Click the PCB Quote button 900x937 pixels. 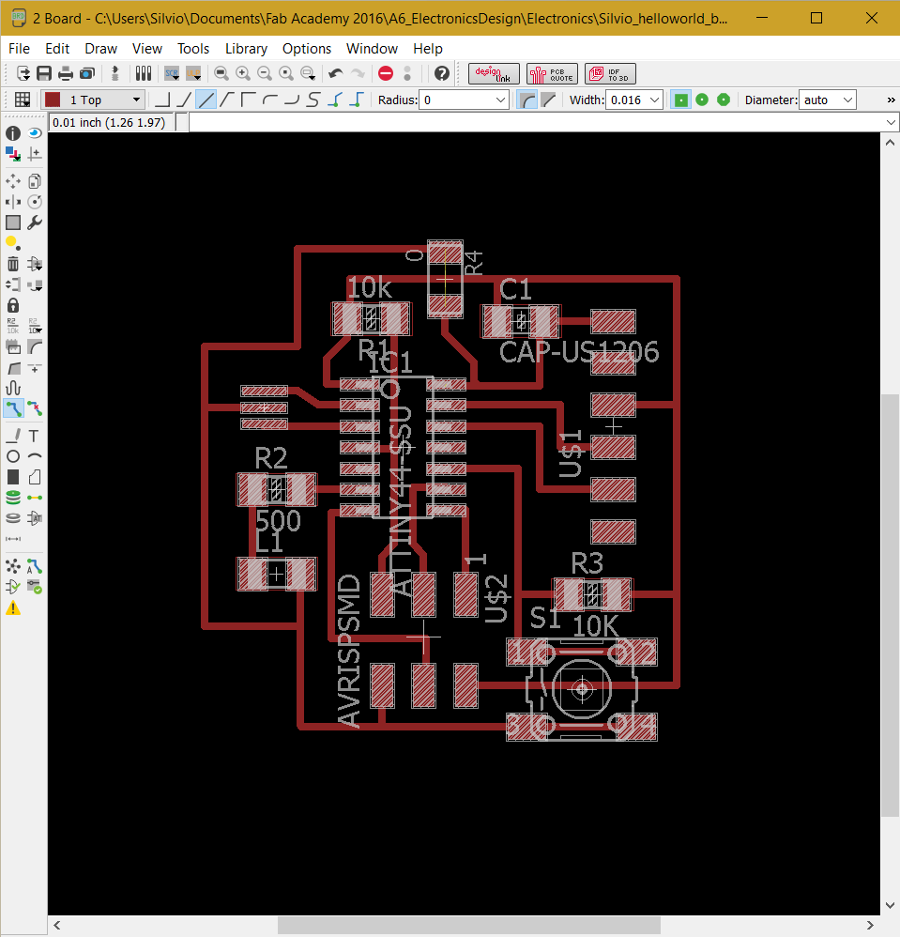pyautogui.click(x=552, y=74)
